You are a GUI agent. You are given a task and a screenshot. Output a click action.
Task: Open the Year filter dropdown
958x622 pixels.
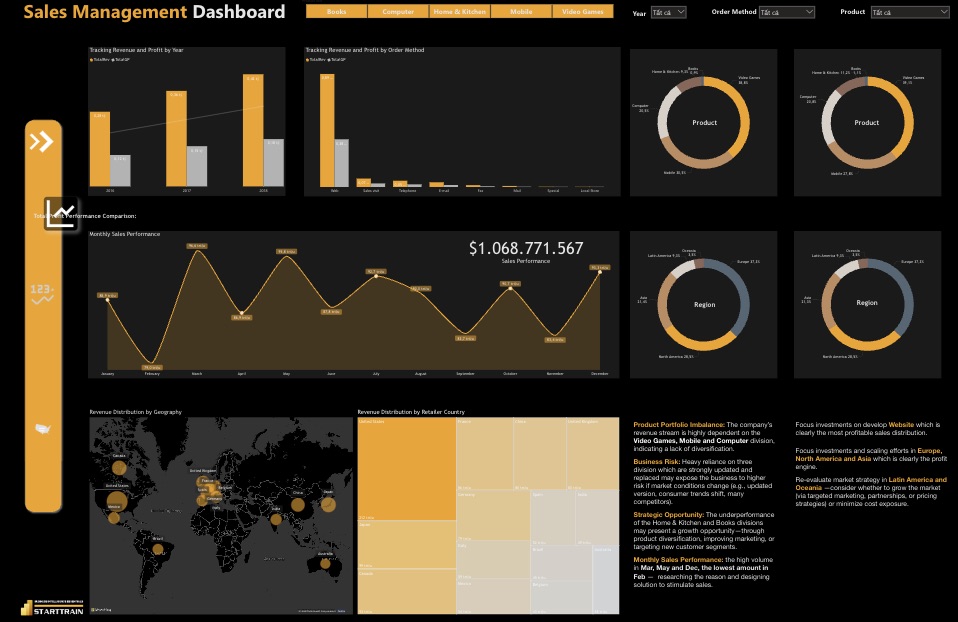pyautogui.click(x=667, y=13)
